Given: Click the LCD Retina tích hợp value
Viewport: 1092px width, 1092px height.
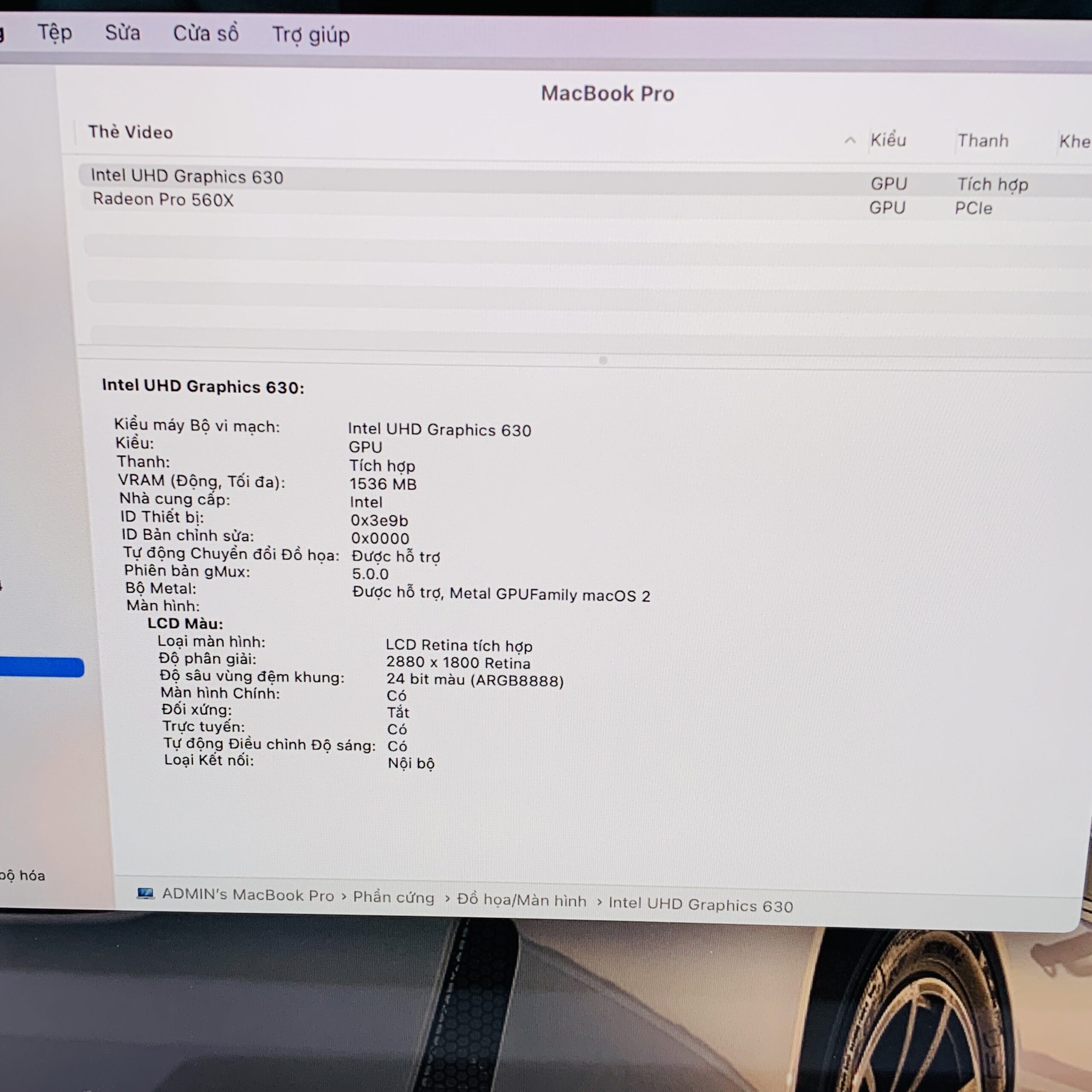Looking at the screenshot, I should 459,645.
